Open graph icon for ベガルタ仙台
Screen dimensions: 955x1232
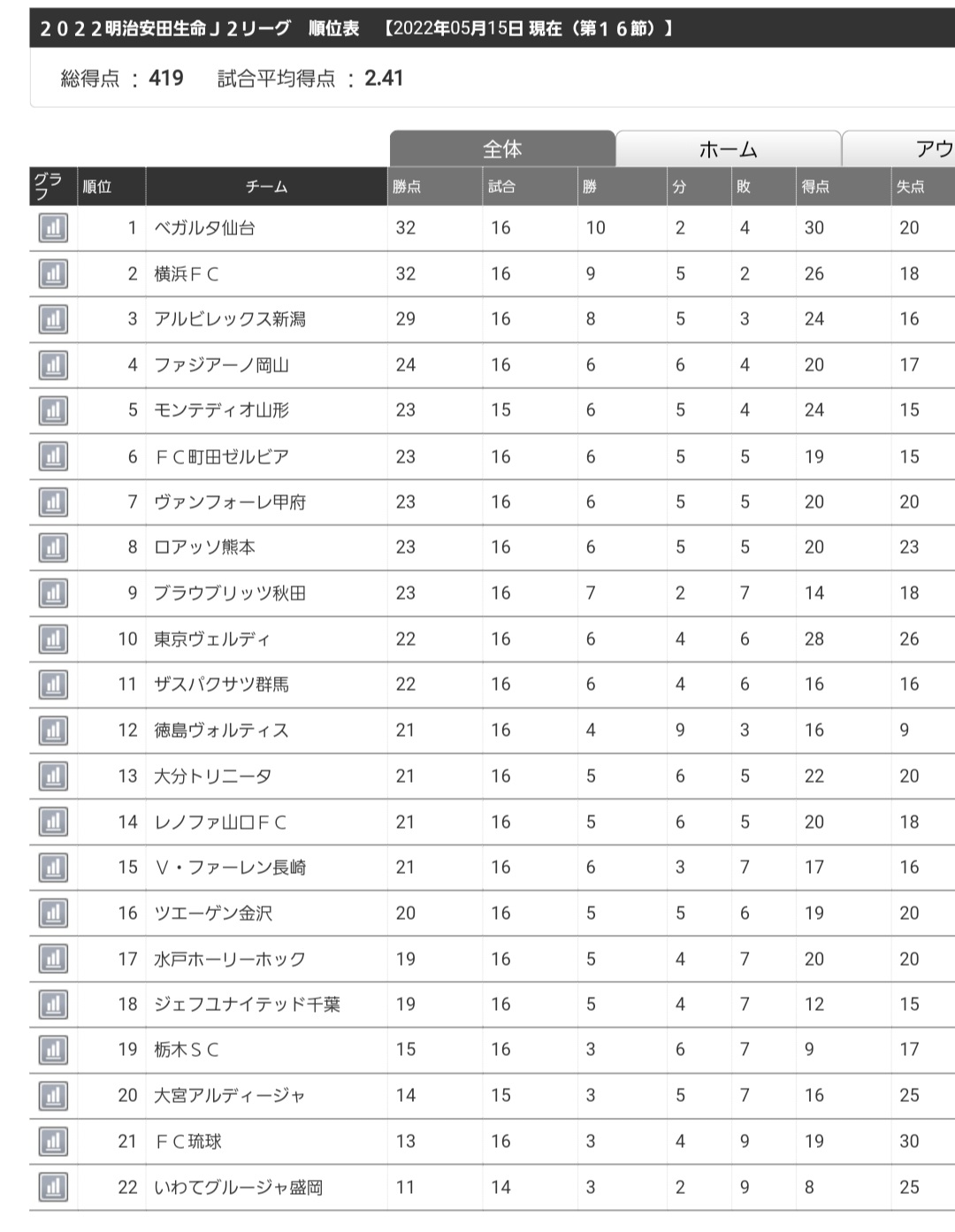pos(53,228)
